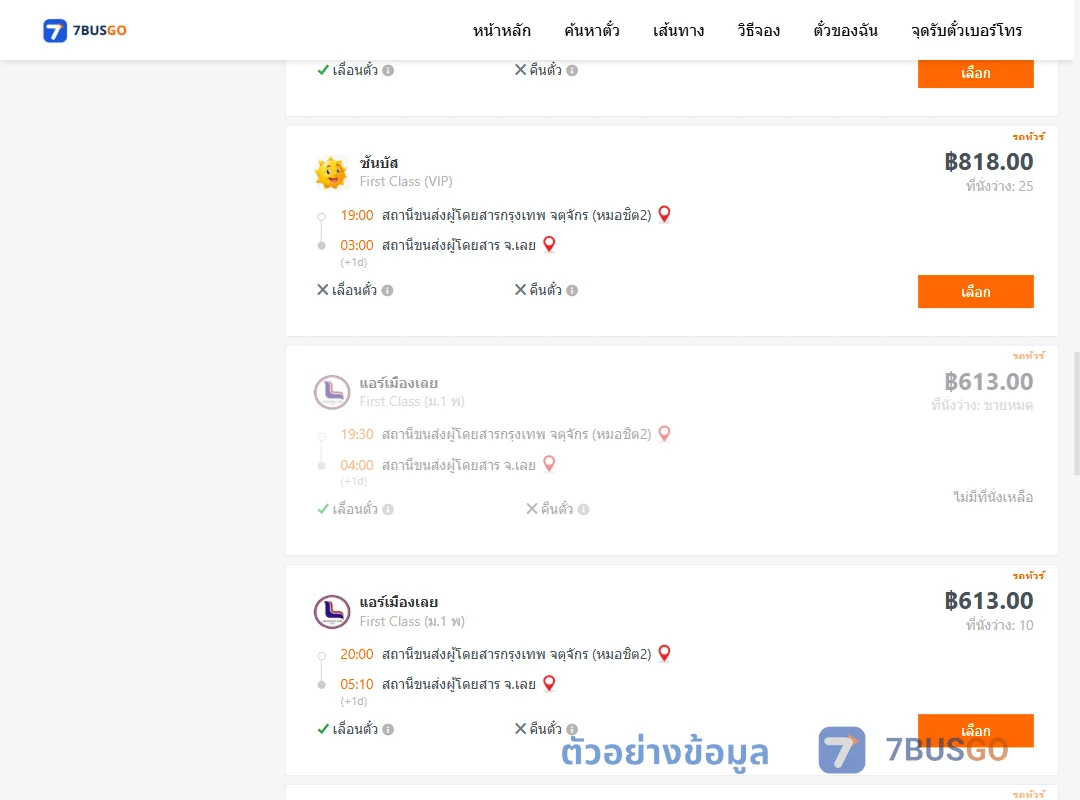Click info icon beside คืนตั๋ว on 20:00 trip

(572, 729)
